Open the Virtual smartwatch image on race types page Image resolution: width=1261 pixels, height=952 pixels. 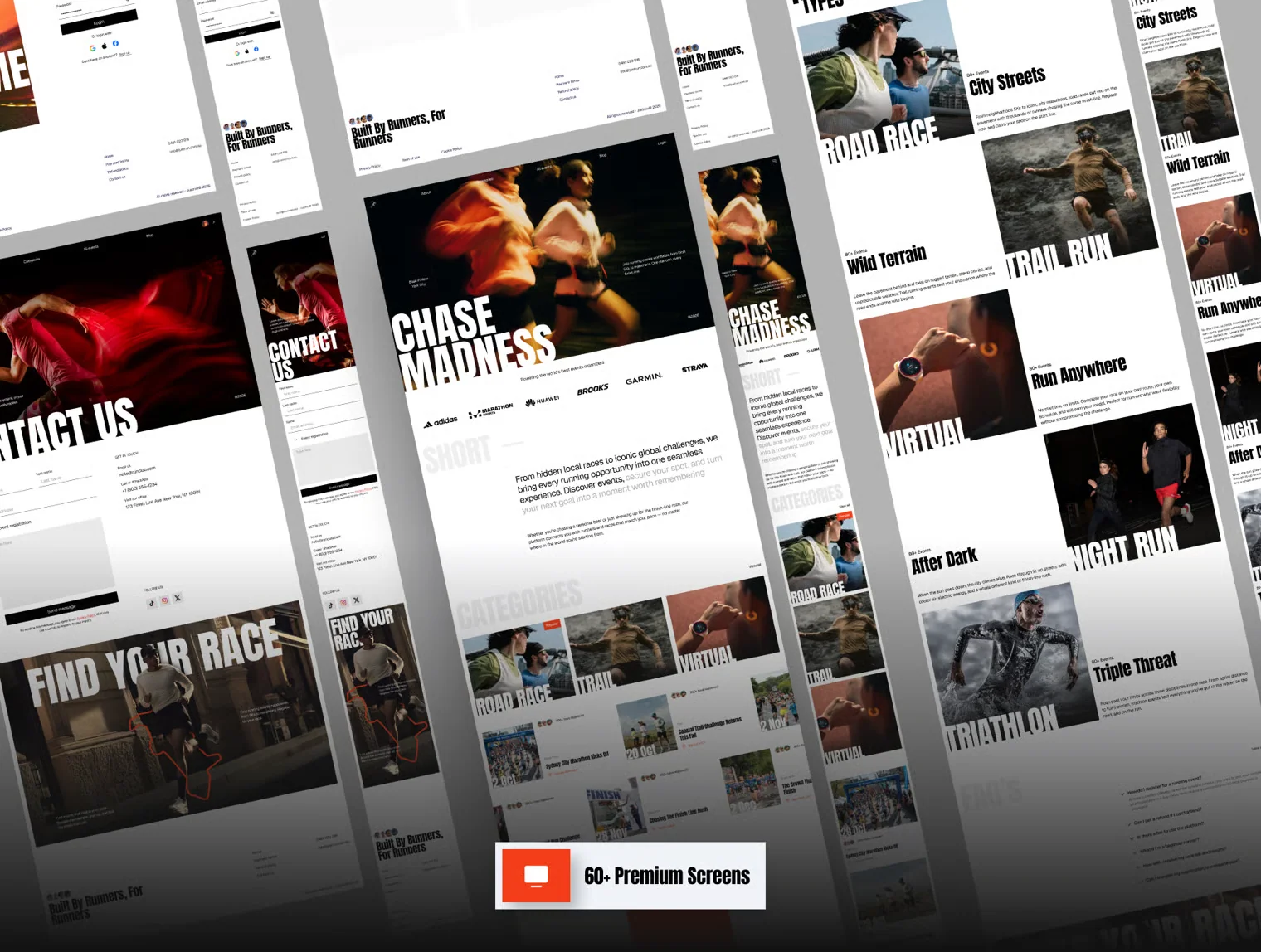pyautogui.click(x=948, y=375)
